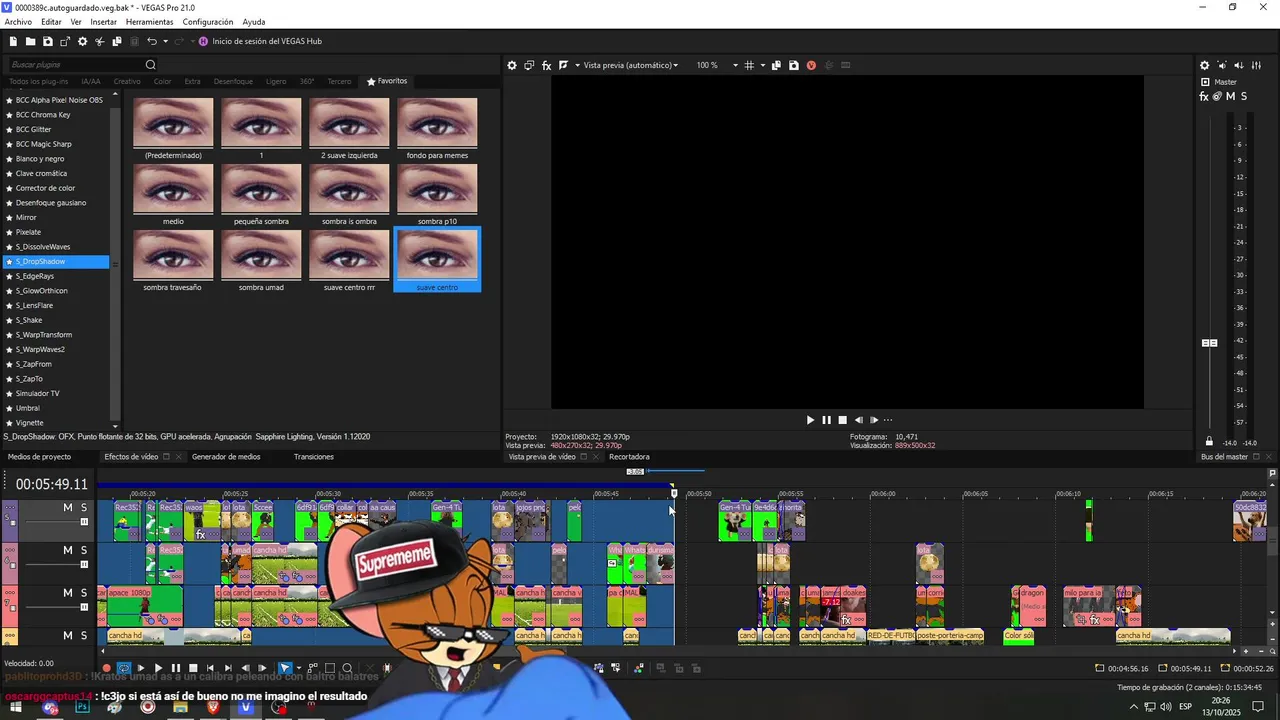This screenshot has width=1280, height=720.
Task: Open the Configuración menu
Action: pyautogui.click(x=208, y=22)
